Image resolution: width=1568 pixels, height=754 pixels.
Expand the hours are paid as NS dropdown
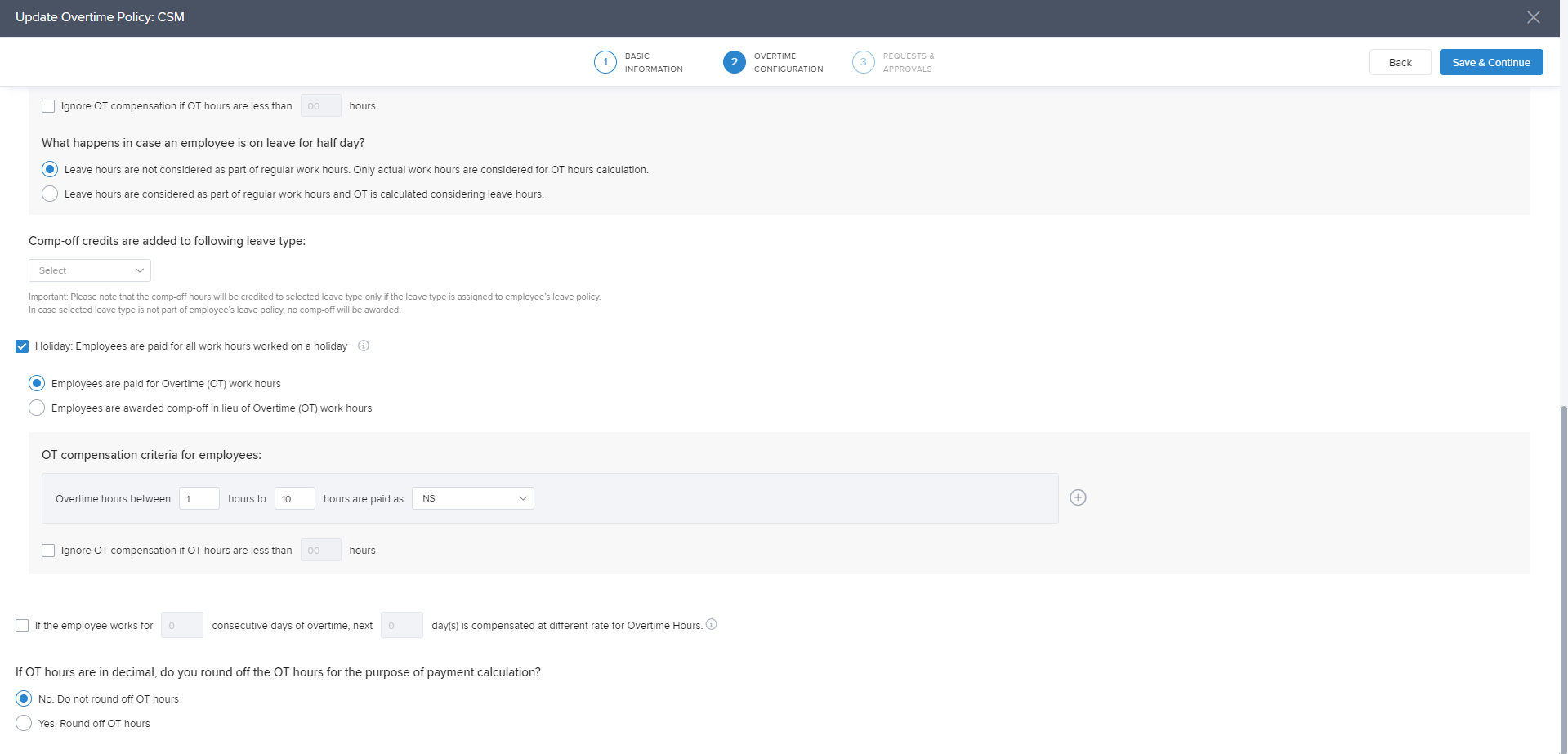pos(473,498)
